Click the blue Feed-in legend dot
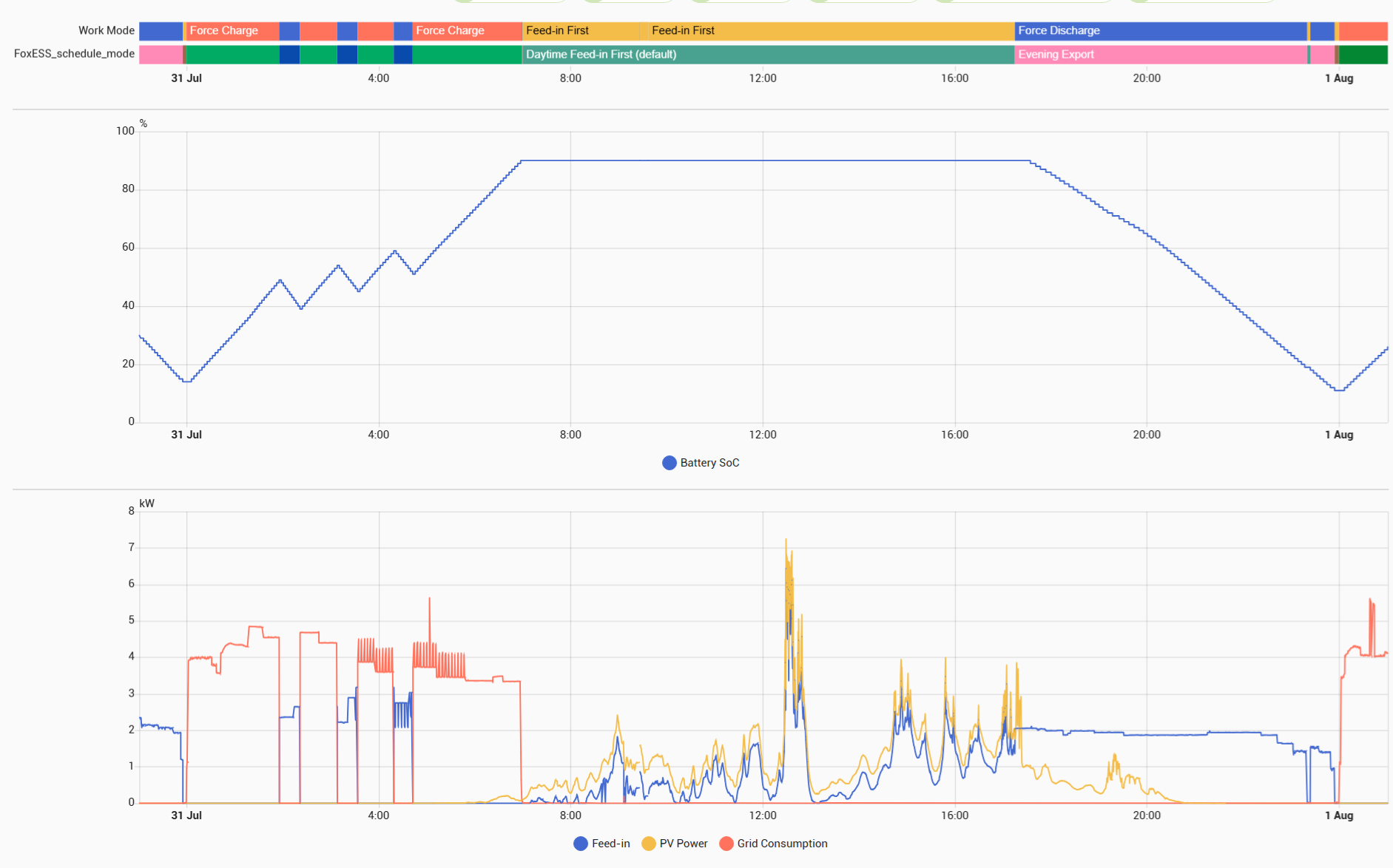Screen dimensions: 1393x868 click(581, 844)
